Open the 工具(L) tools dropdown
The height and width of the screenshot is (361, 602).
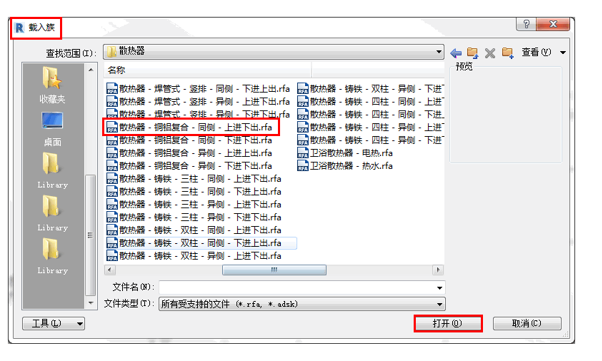(x=53, y=324)
